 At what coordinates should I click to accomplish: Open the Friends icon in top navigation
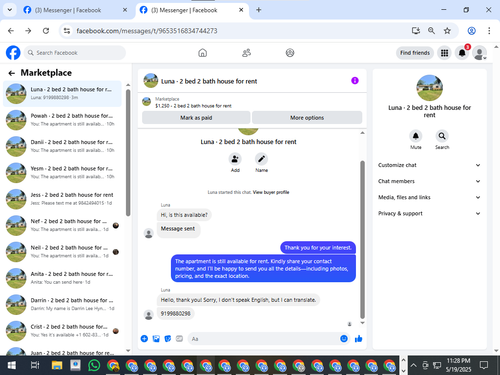(246, 53)
